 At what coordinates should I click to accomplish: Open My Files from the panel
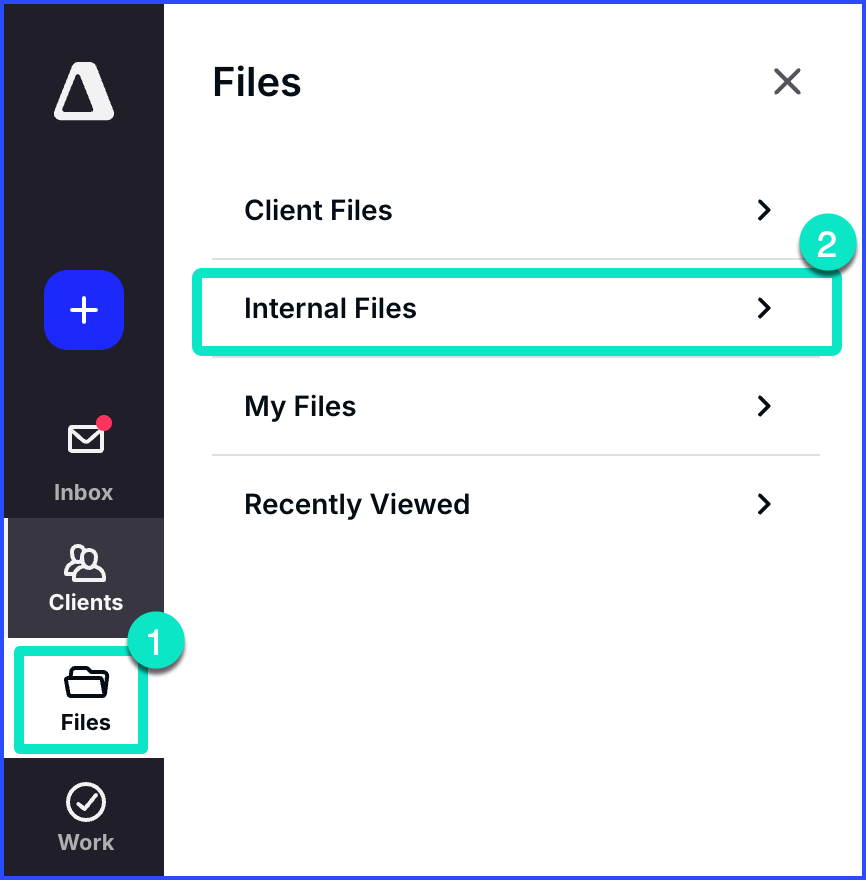pyautogui.click(x=300, y=406)
